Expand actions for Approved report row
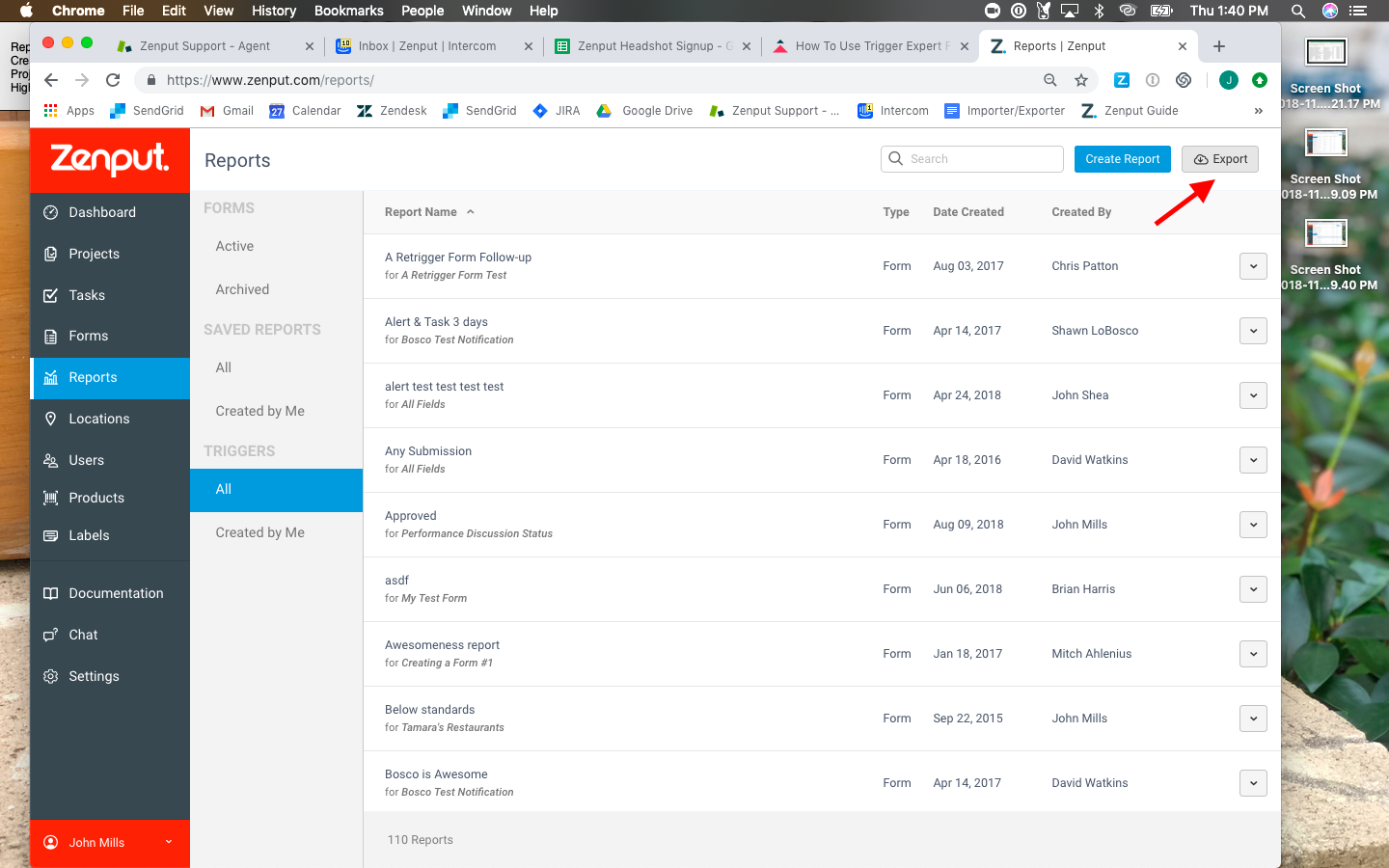The height and width of the screenshot is (868, 1389). pyautogui.click(x=1253, y=525)
